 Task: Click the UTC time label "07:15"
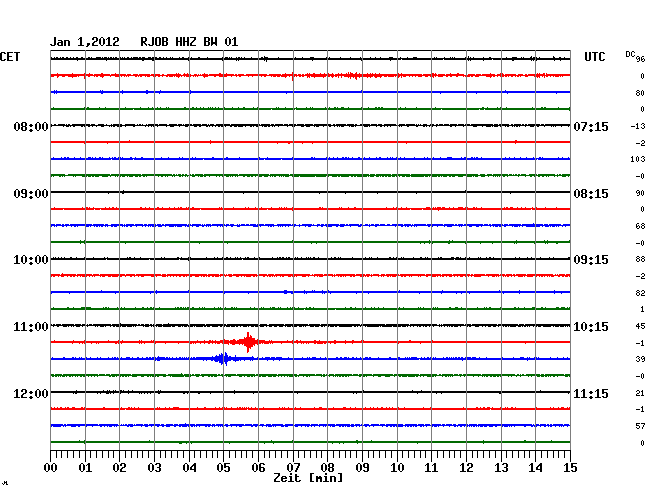(591, 126)
